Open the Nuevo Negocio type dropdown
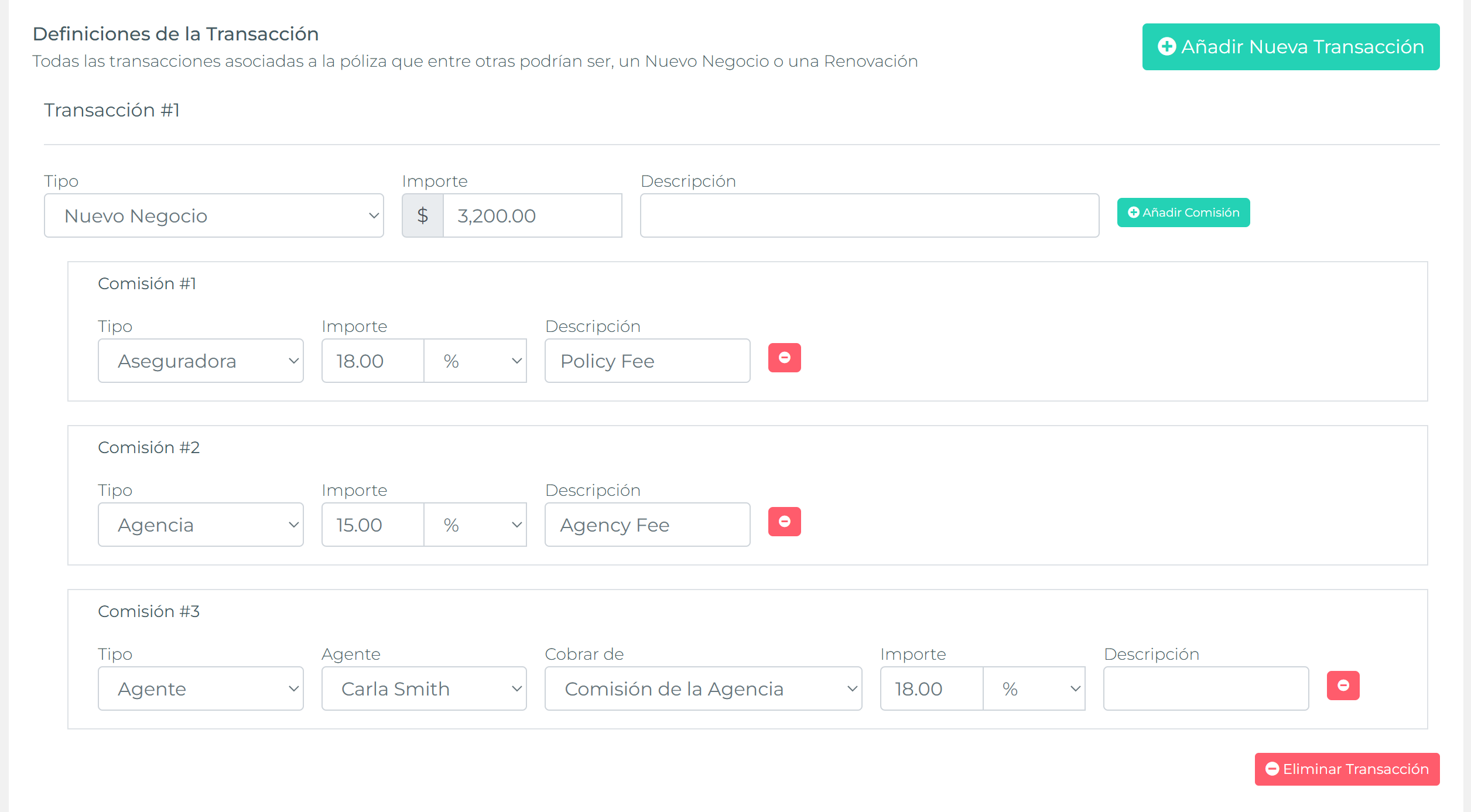The width and height of the screenshot is (1471, 812). click(214, 216)
